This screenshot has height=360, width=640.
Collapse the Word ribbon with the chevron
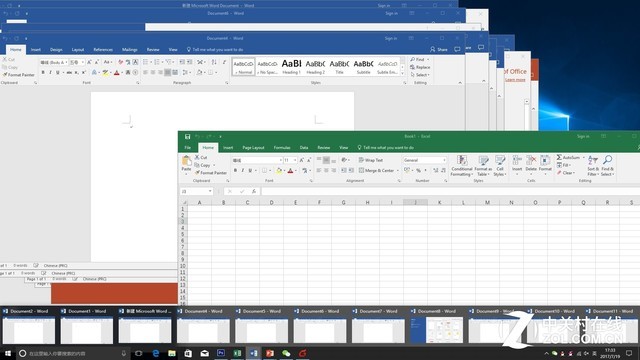460,82
